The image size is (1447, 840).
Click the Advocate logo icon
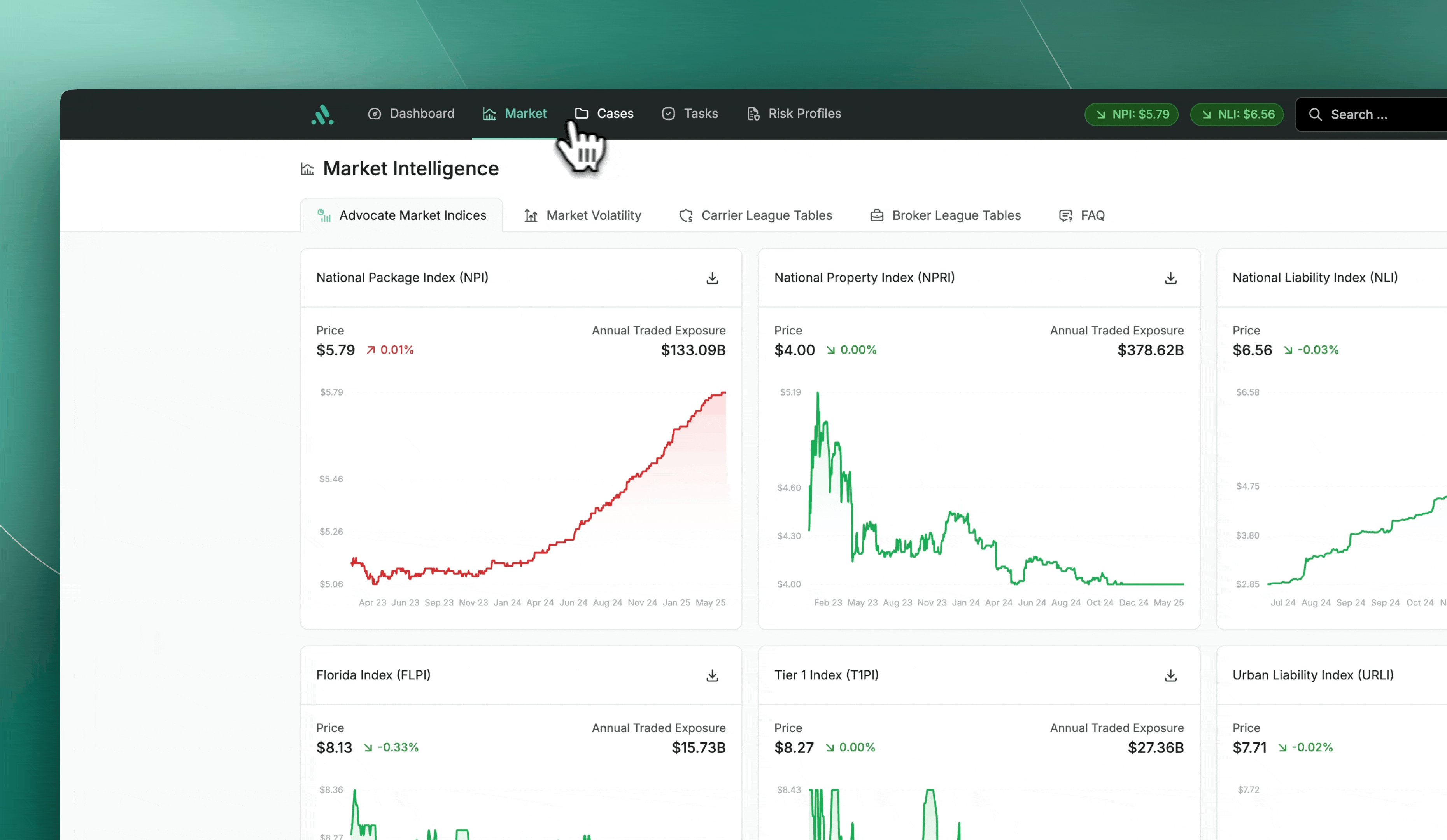pyautogui.click(x=322, y=114)
